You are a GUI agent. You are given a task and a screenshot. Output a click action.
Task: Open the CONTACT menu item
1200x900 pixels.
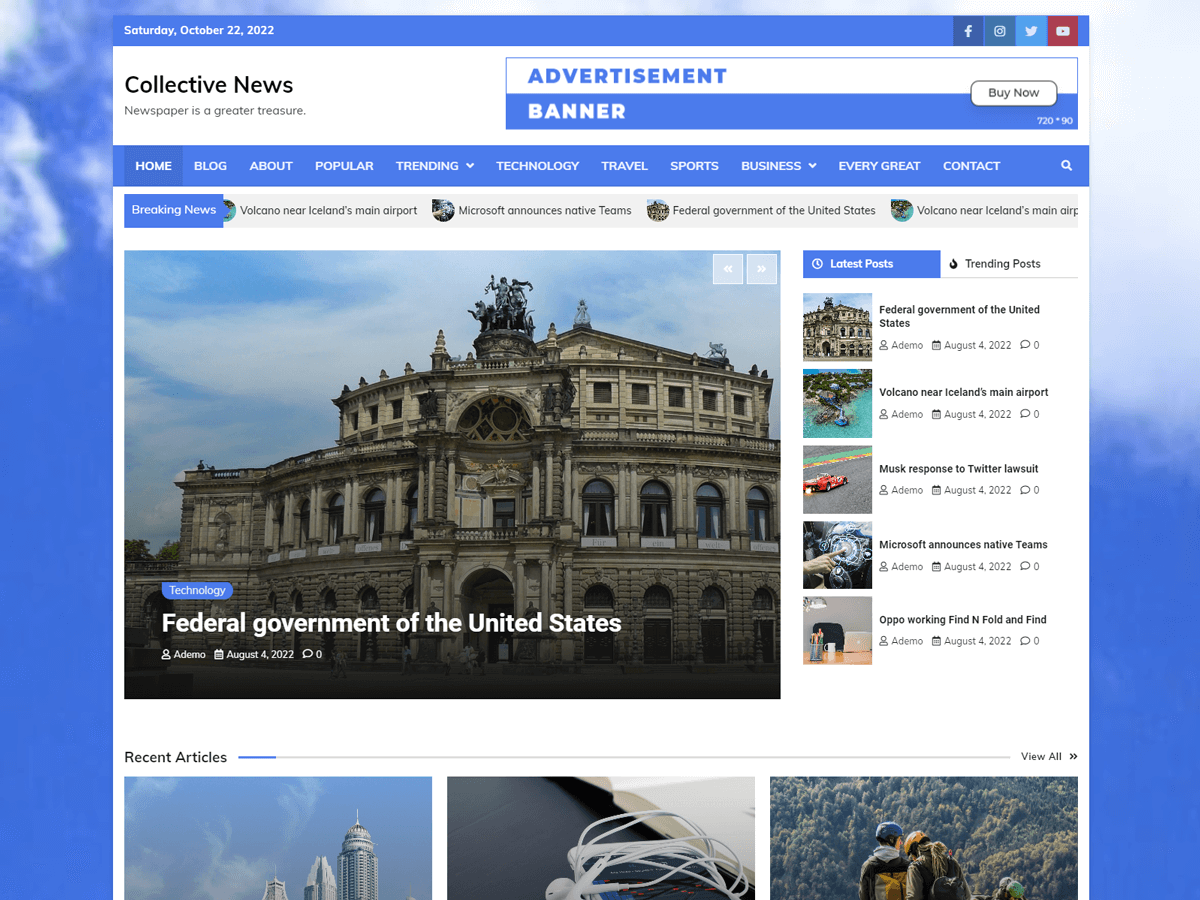pyautogui.click(x=971, y=165)
